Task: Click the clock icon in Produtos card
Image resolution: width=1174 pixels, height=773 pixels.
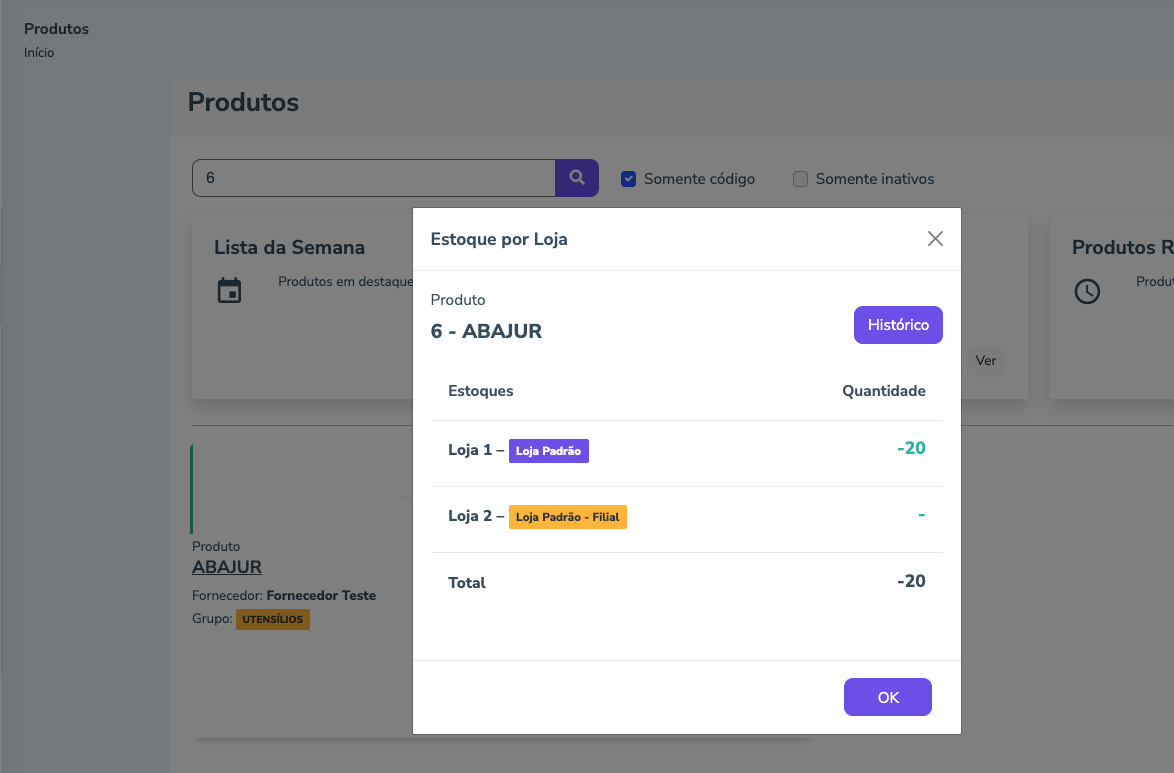Action: (1087, 291)
